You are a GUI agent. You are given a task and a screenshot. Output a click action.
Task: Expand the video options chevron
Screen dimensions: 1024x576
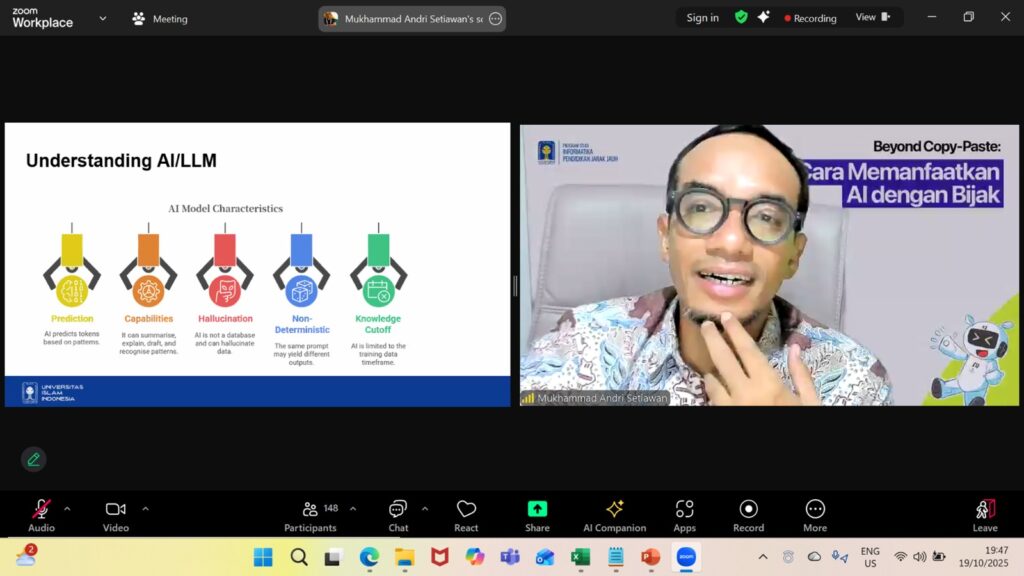tap(145, 509)
